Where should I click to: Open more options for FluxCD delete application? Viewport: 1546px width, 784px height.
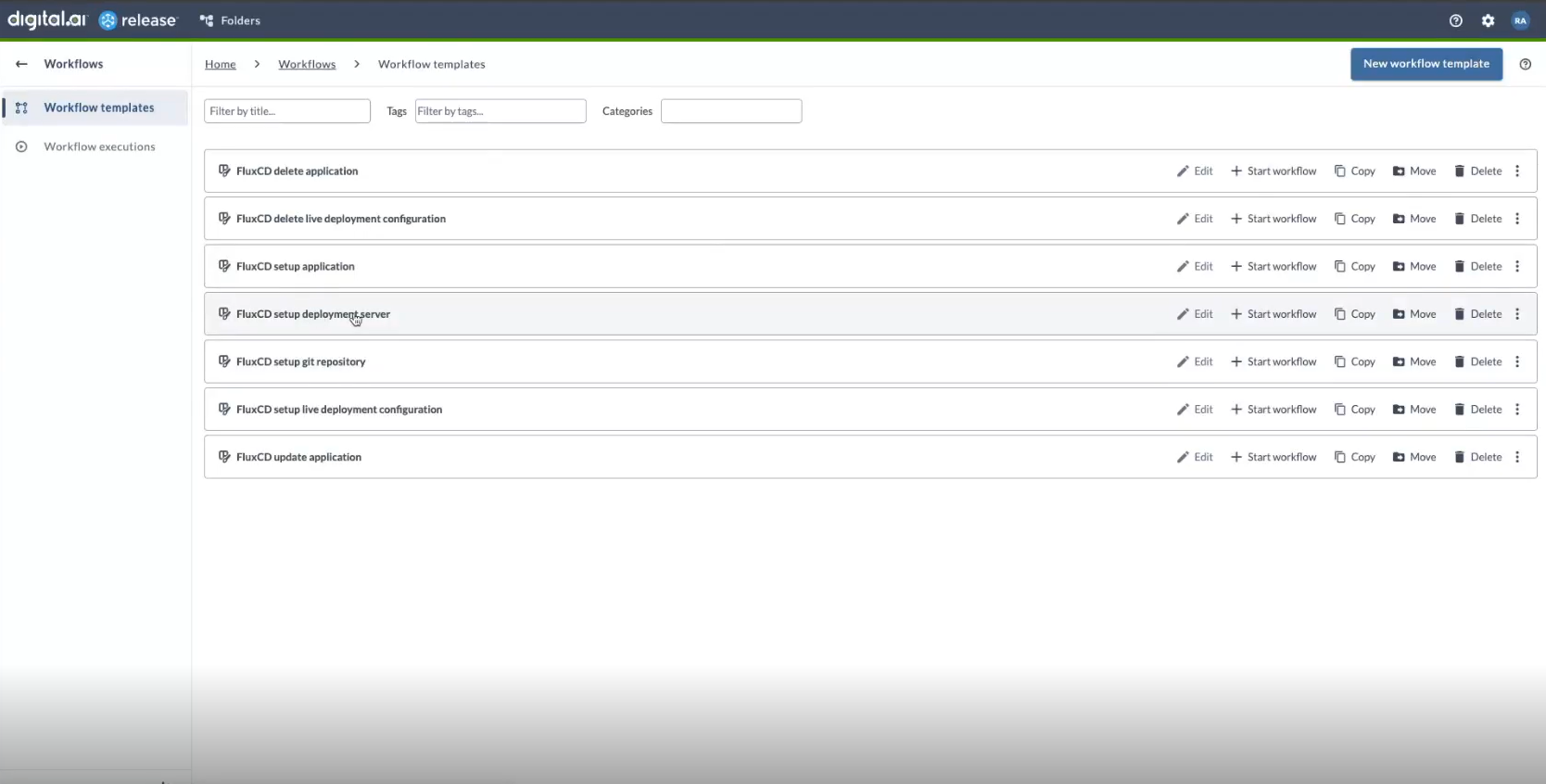(1517, 171)
